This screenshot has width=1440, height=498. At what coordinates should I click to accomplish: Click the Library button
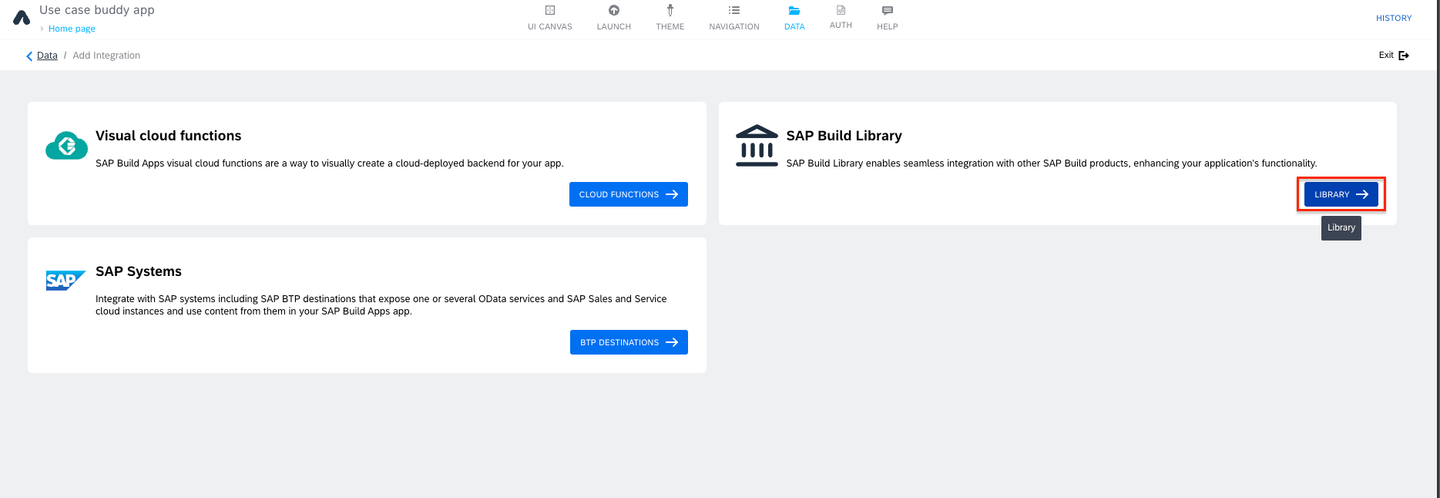click(1341, 194)
